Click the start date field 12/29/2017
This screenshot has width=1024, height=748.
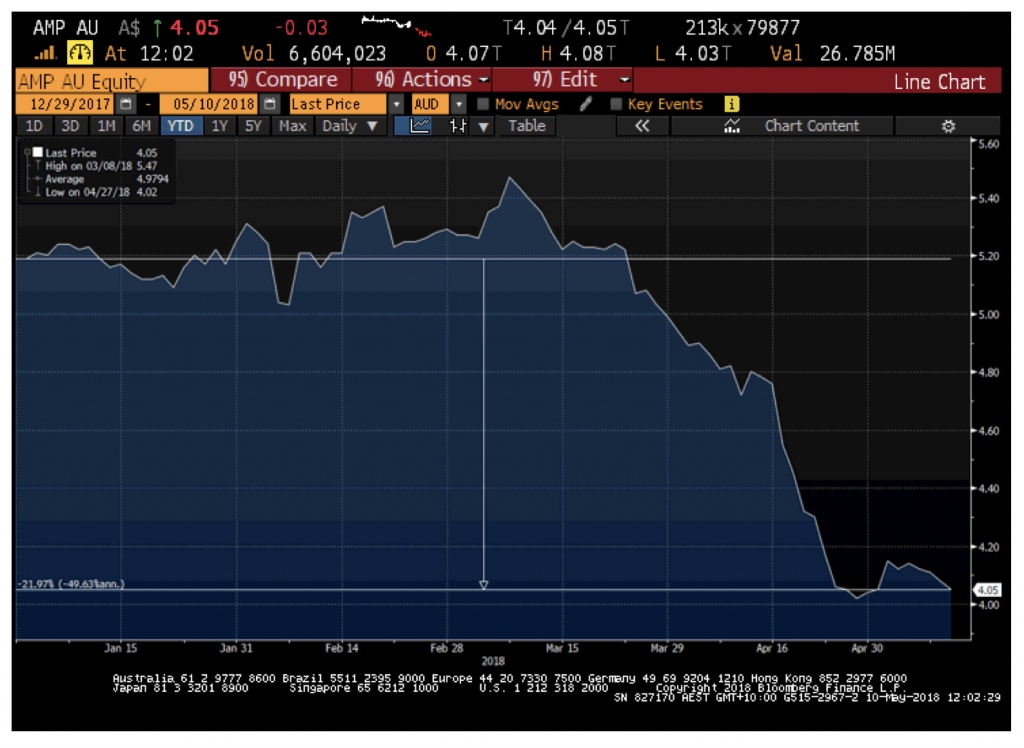point(66,105)
